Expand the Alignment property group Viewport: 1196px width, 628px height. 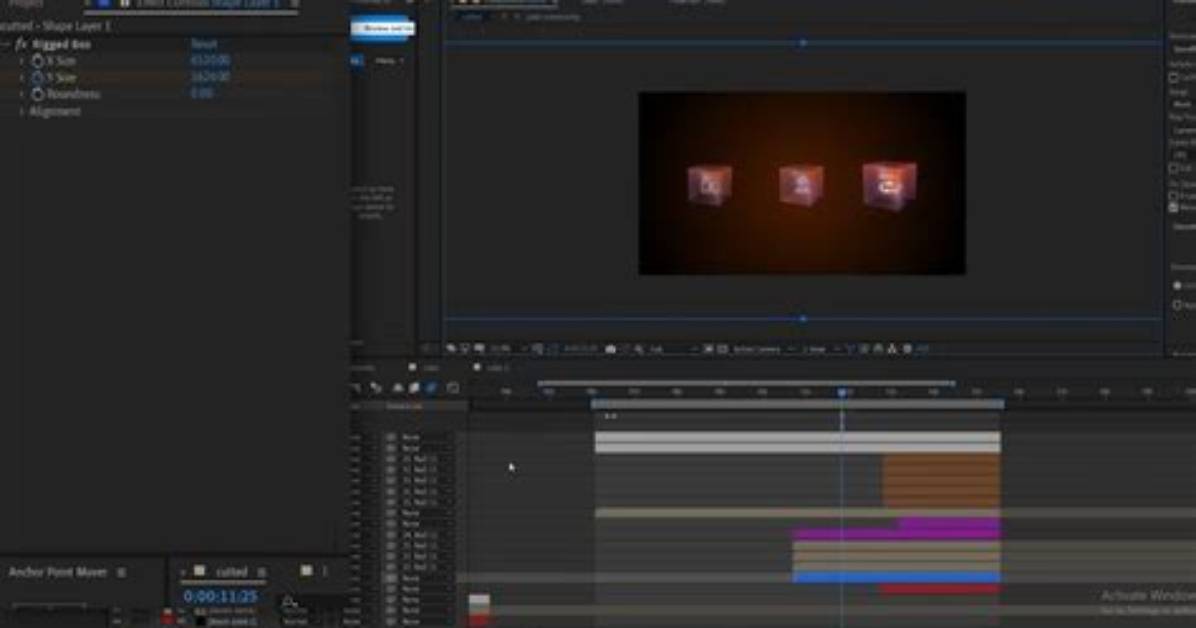point(21,111)
